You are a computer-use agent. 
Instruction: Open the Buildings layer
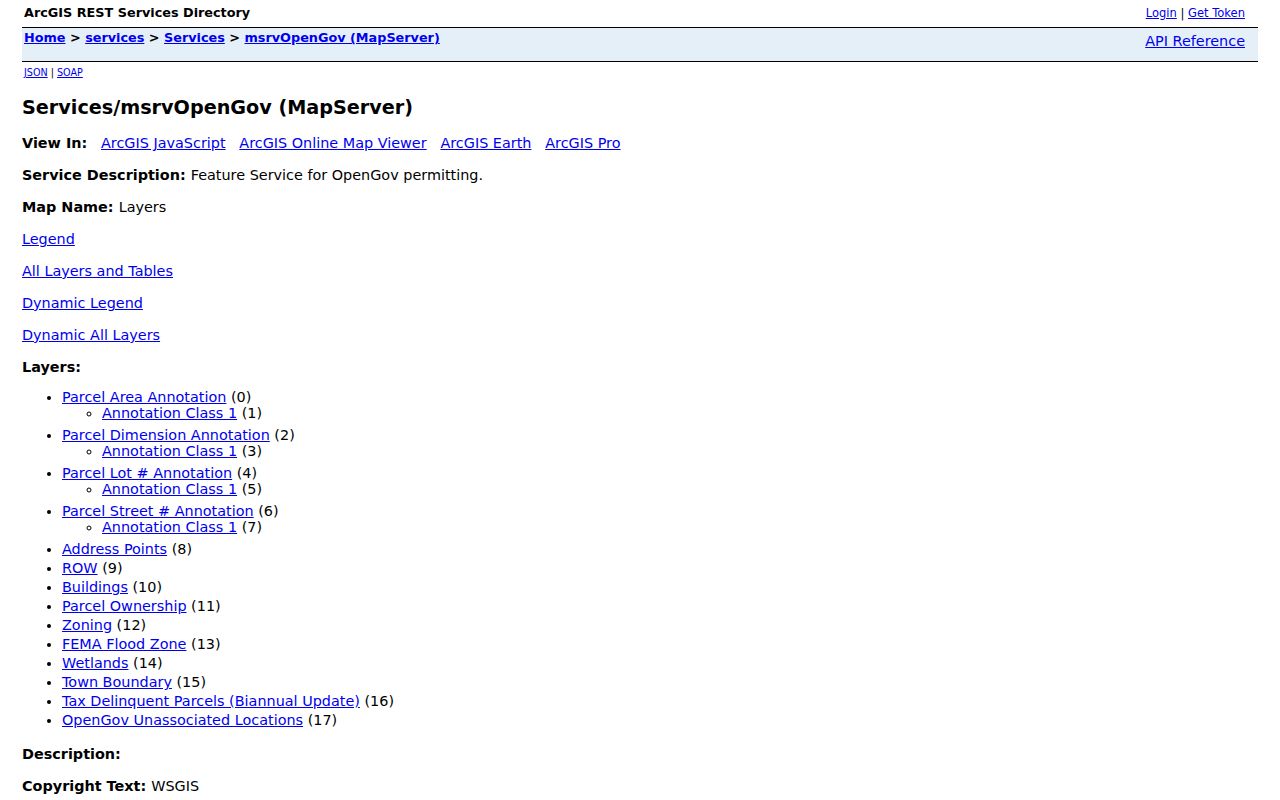tap(95, 587)
